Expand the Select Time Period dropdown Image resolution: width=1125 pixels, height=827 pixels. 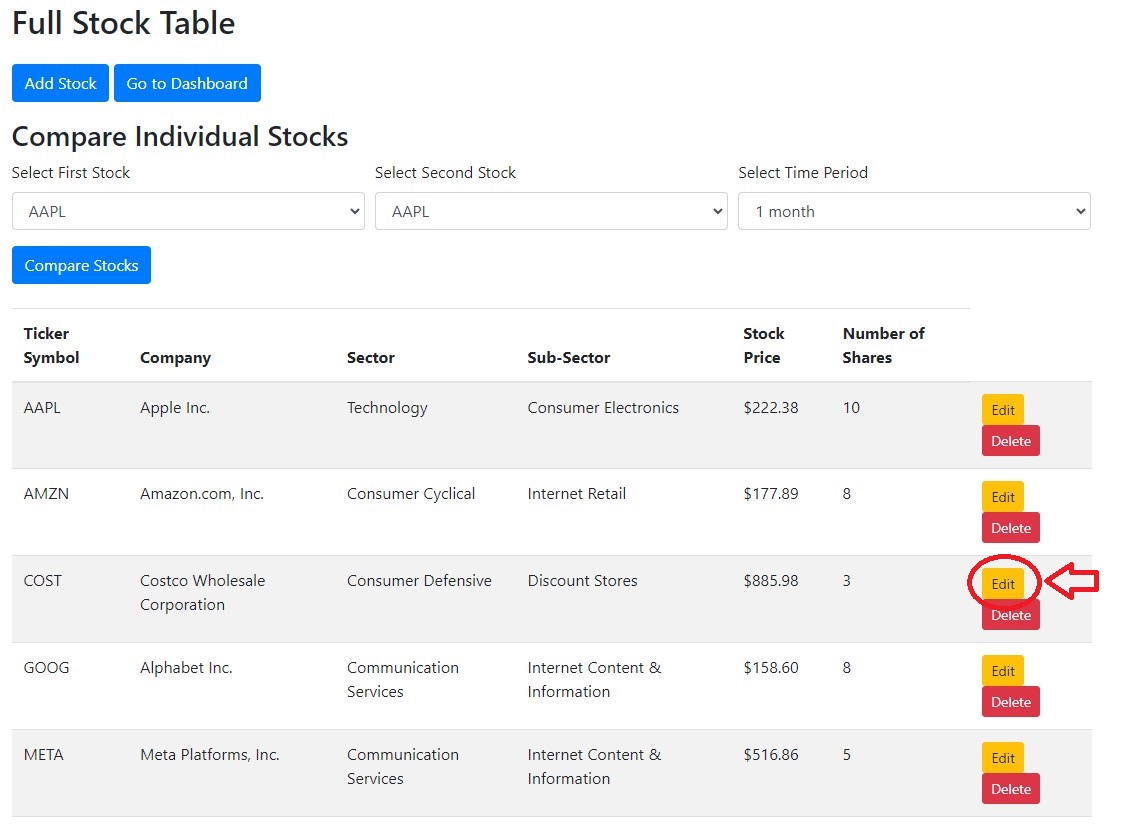[x=914, y=212]
